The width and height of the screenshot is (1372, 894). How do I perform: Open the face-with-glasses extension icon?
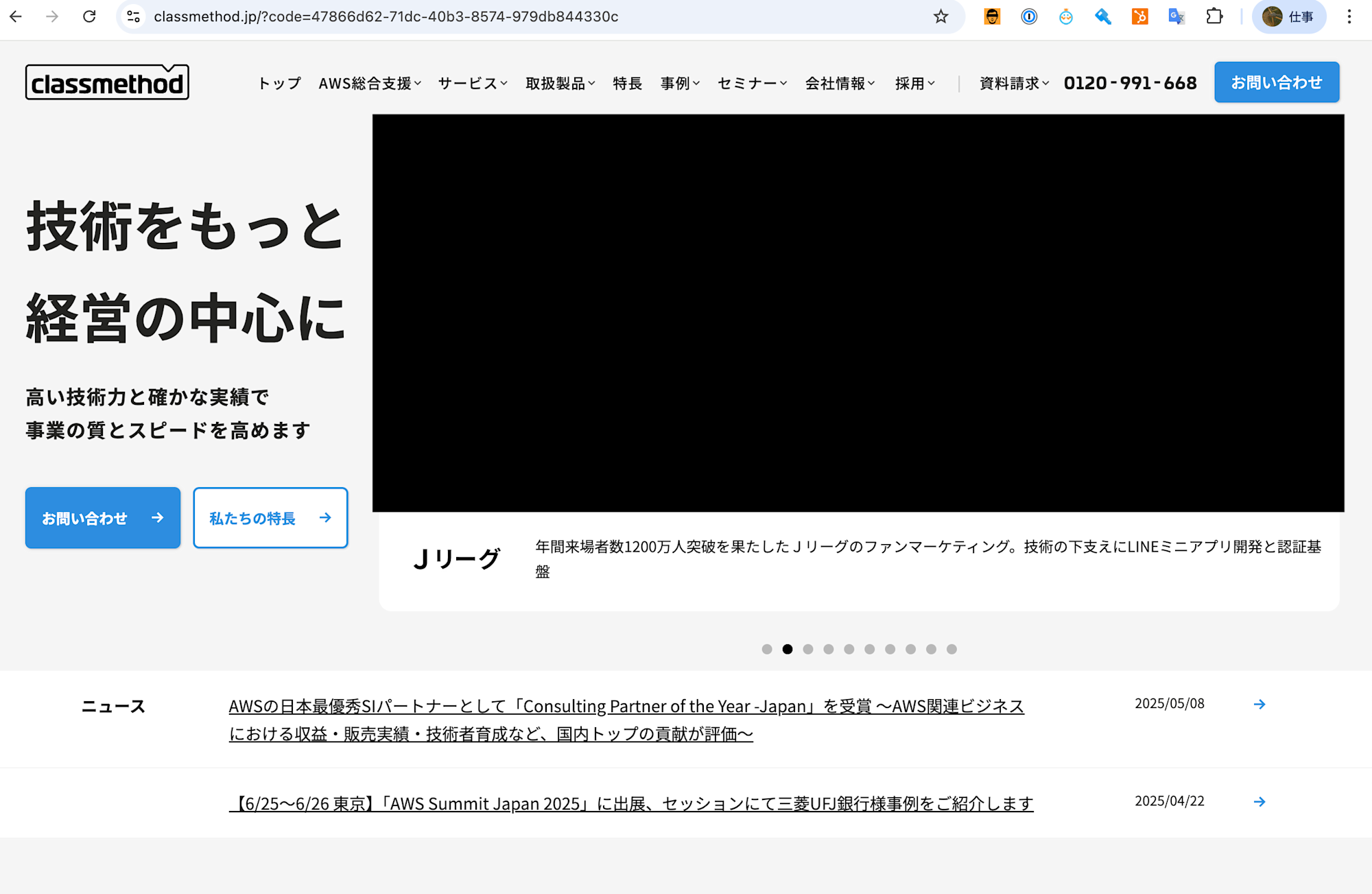point(992,16)
